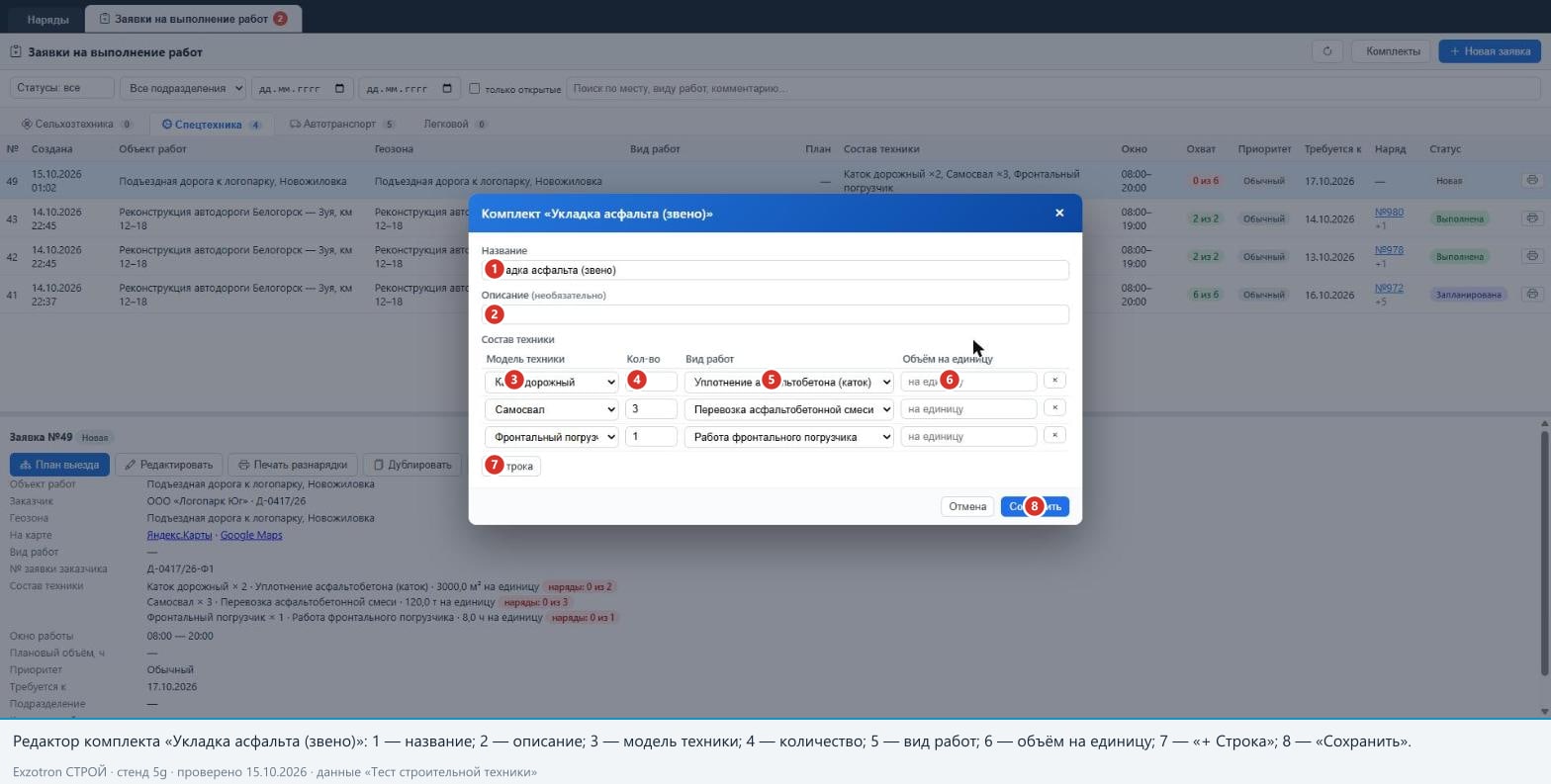Click the Сохранить button in the dialog
This screenshot has height=784, width=1551.
(x=1035, y=506)
